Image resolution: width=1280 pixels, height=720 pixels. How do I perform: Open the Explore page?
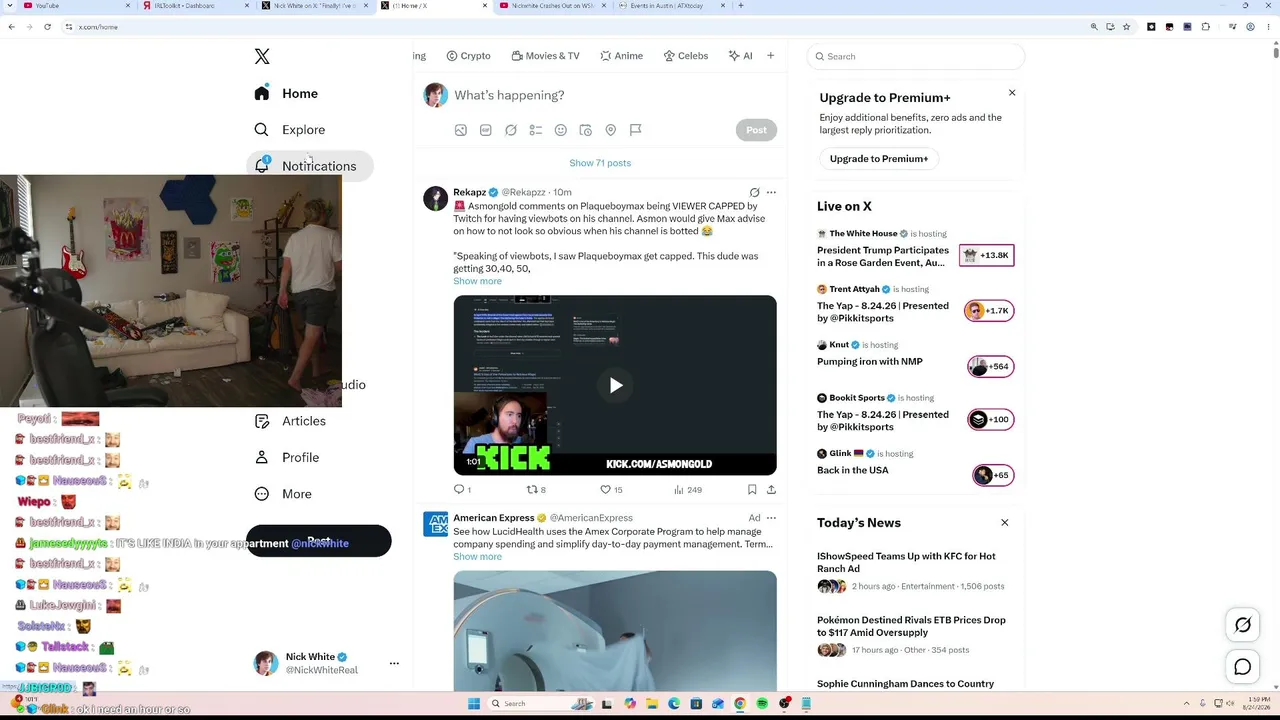coord(290,130)
